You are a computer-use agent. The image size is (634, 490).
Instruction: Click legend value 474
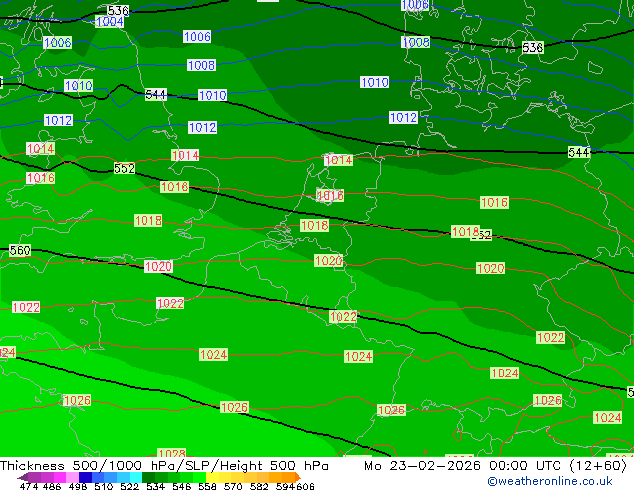29,486
